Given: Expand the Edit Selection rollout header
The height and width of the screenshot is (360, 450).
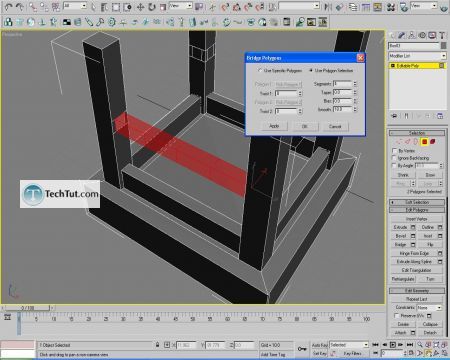Looking at the screenshot, I should pos(417,202).
